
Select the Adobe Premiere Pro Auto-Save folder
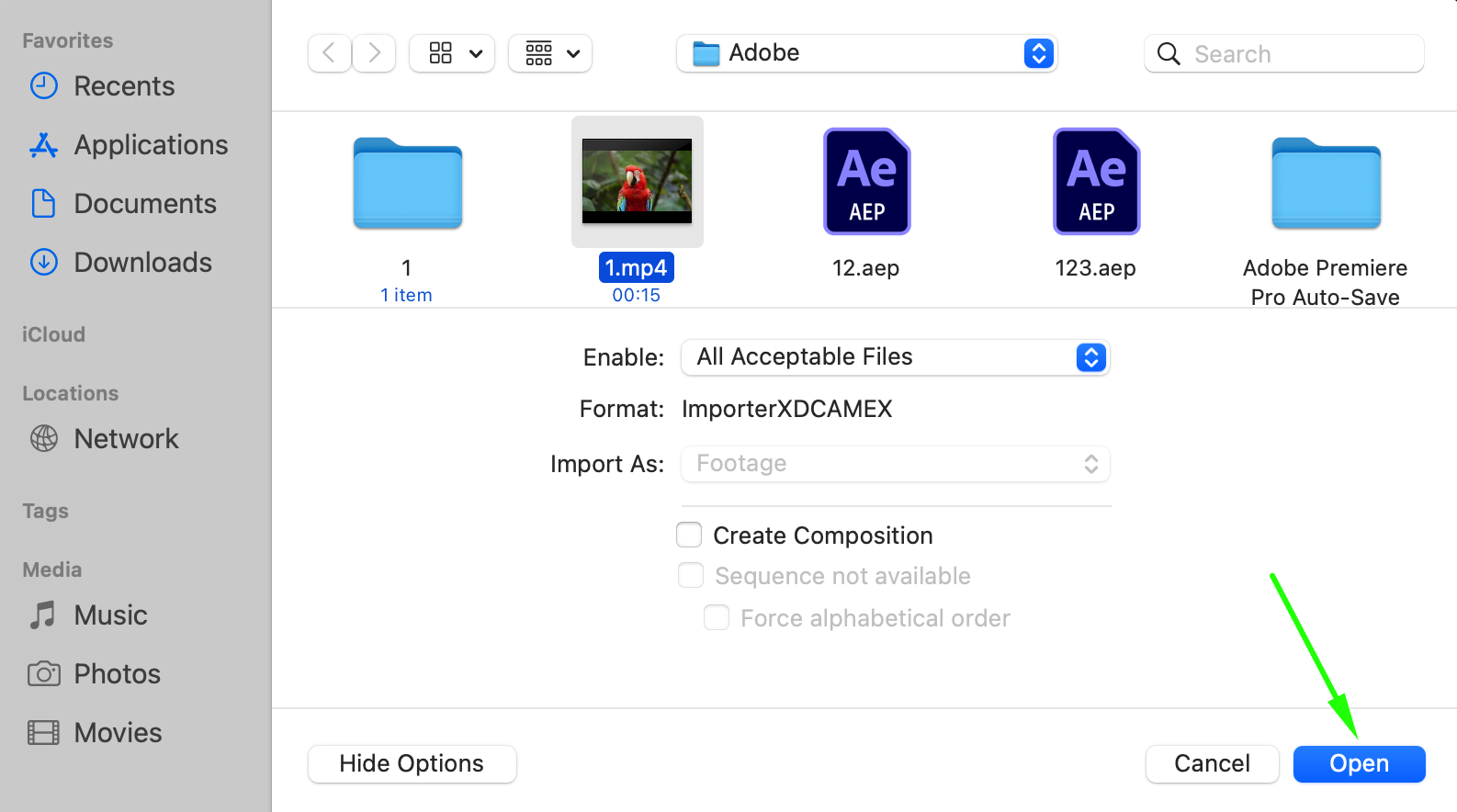point(1326,183)
